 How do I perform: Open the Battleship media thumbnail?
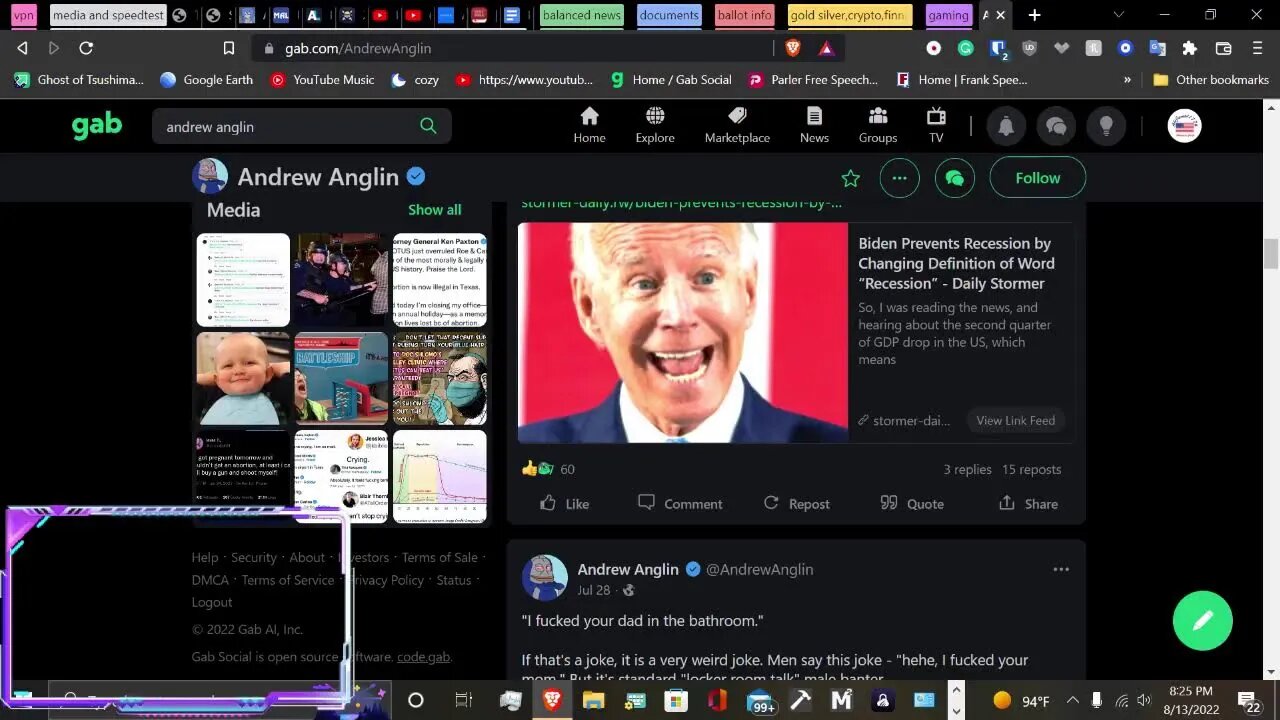coord(341,378)
